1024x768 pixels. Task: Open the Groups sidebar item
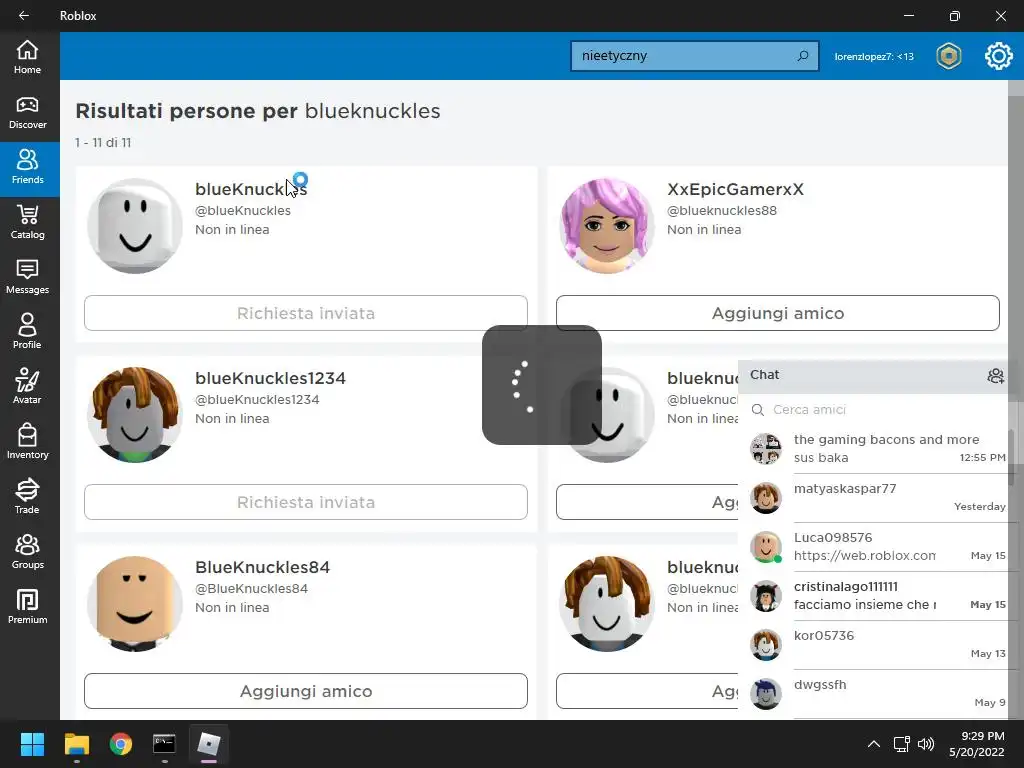pyautogui.click(x=27, y=552)
